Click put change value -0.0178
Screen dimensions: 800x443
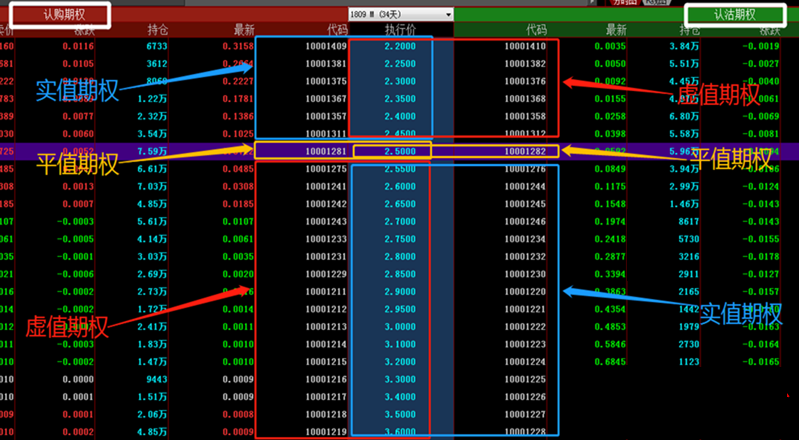(x=761, y=257)
